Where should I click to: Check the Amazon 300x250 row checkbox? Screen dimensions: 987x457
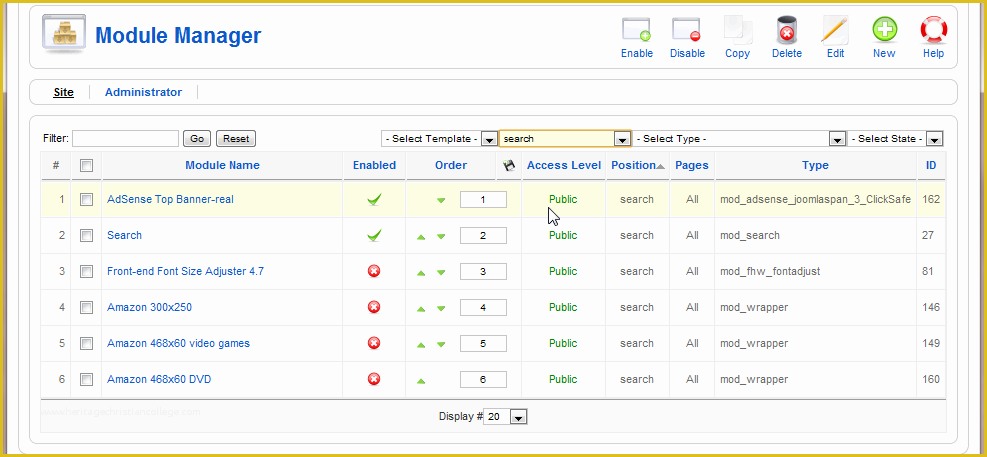coord(86,307)
